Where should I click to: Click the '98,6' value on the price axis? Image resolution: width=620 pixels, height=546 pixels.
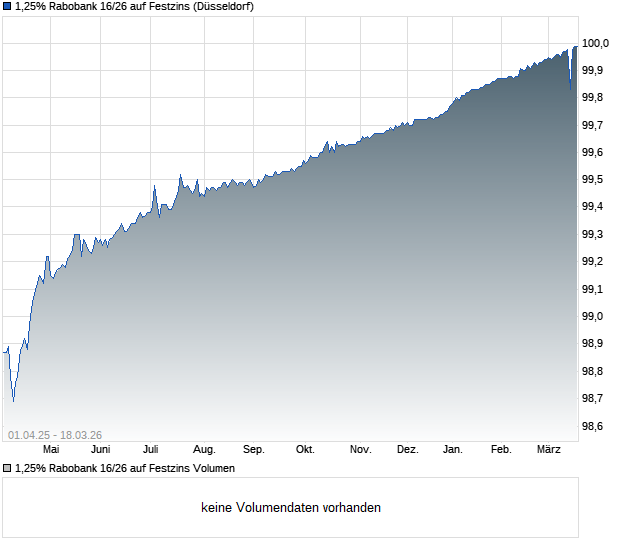(594, 426)
